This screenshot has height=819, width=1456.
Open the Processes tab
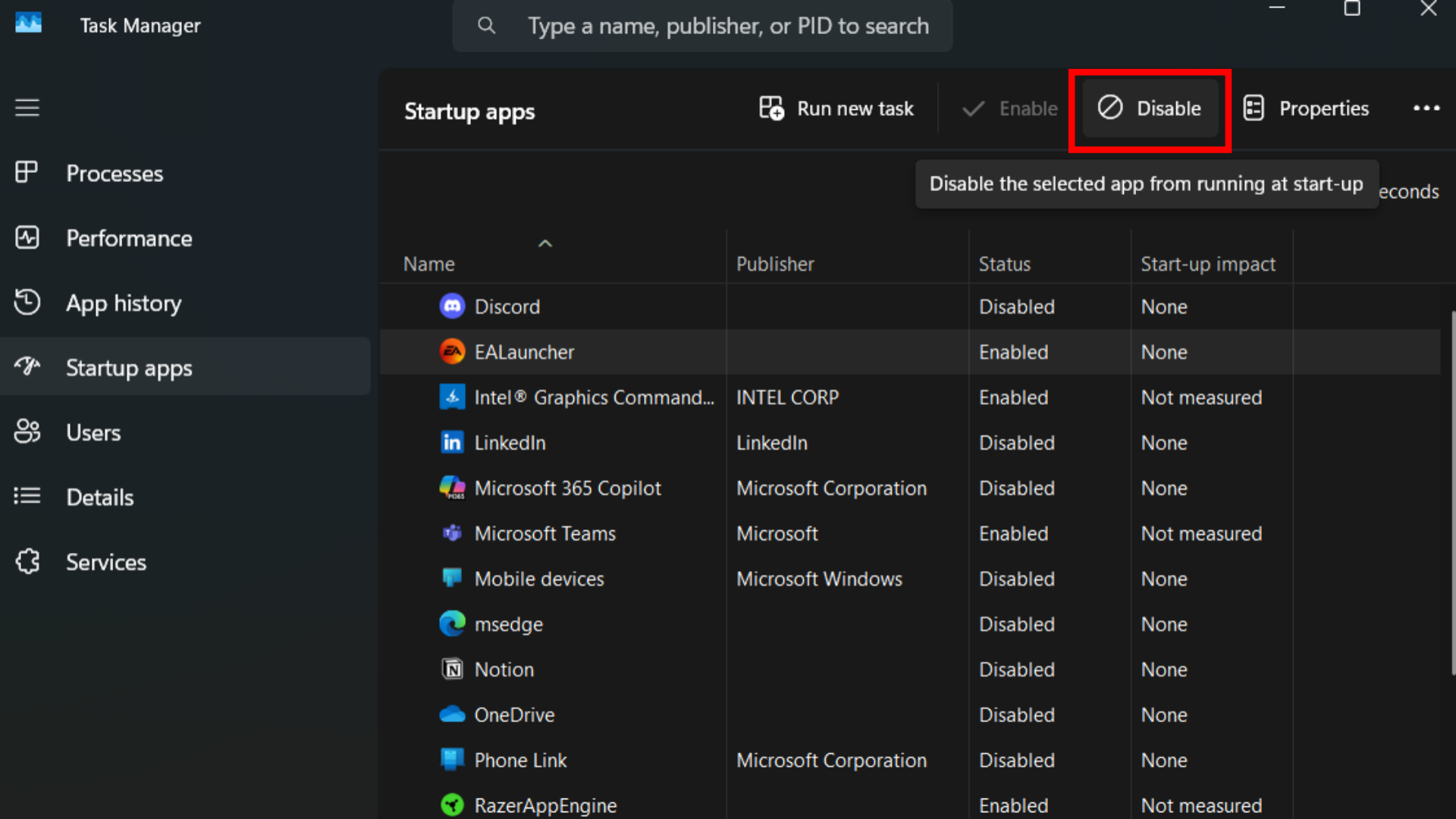186,173
